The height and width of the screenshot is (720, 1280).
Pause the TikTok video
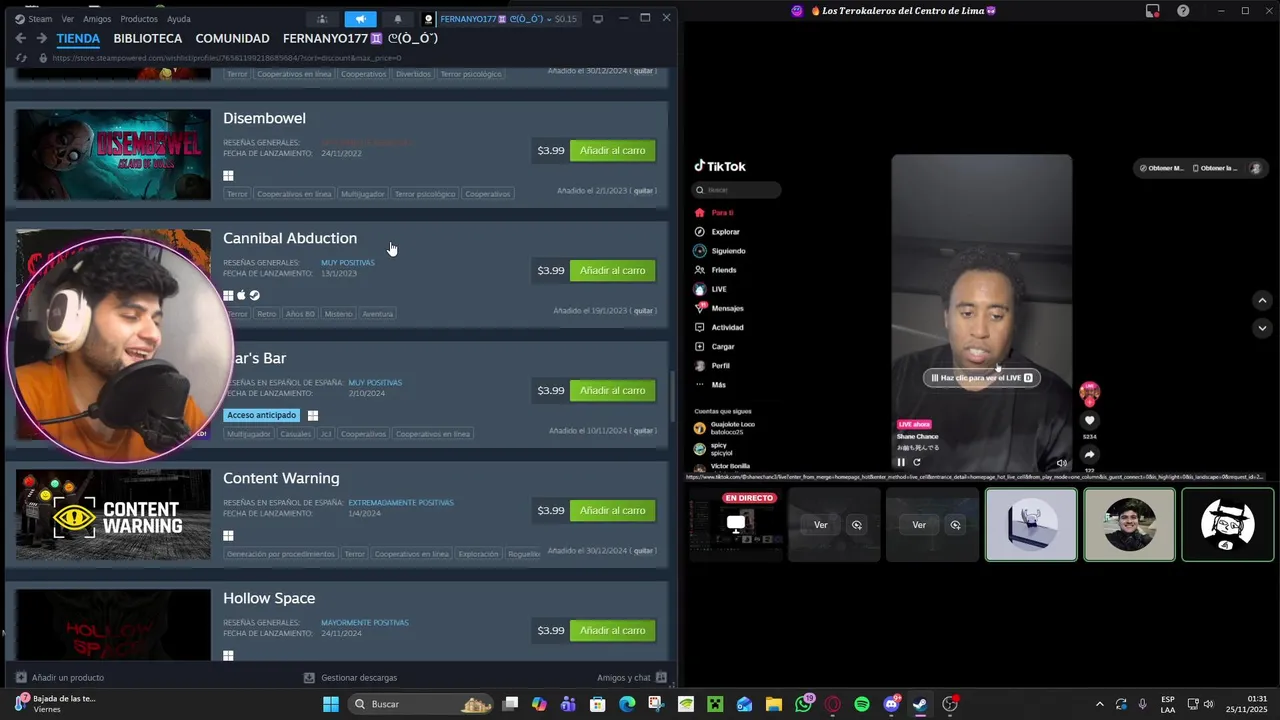click(901, 462)
